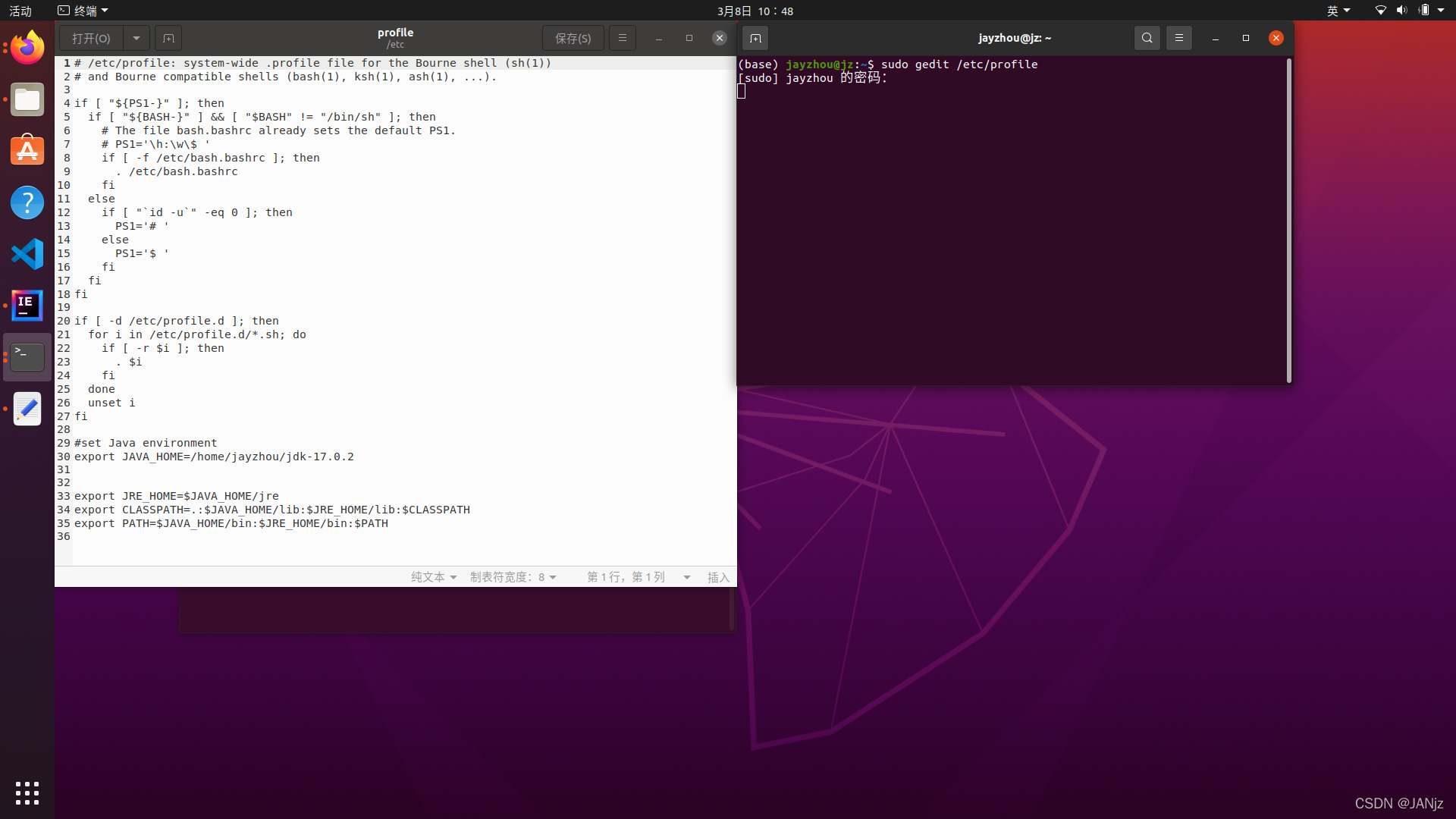
Task: Expand the recent files dropdown arrow
Action: tap(136, 38)
